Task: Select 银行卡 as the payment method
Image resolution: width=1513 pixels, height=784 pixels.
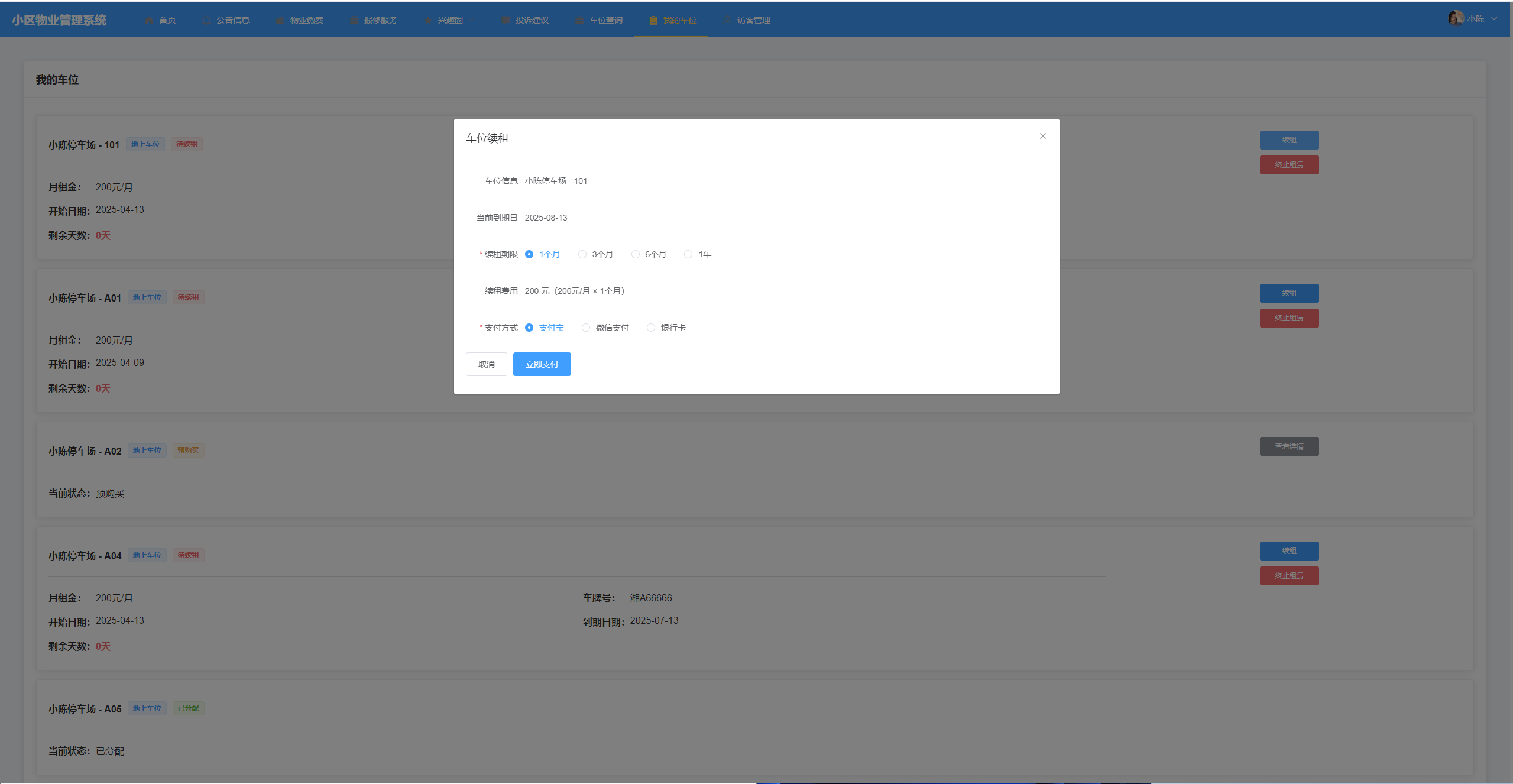Action: click(651, 328)
